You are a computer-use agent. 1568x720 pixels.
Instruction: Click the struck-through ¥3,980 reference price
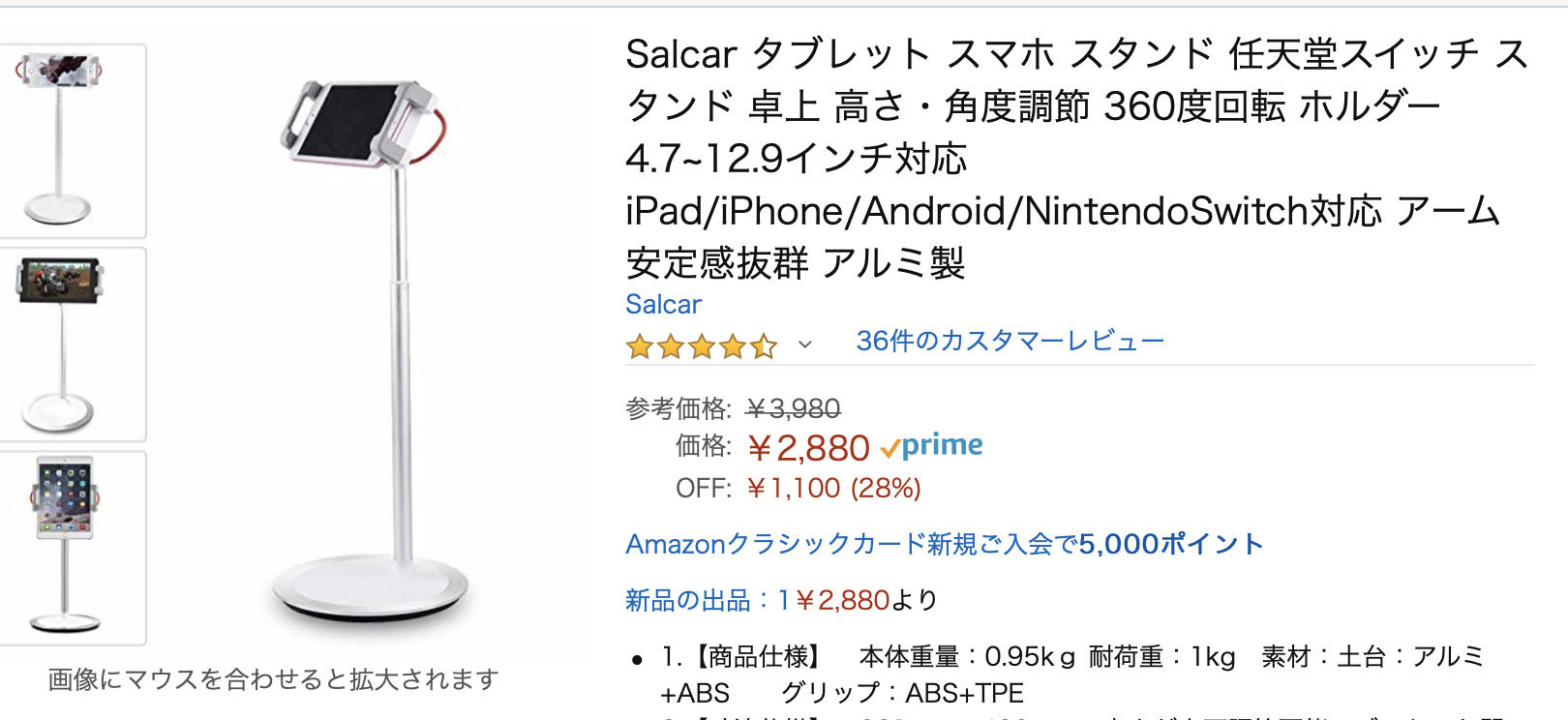click(793, 408)
